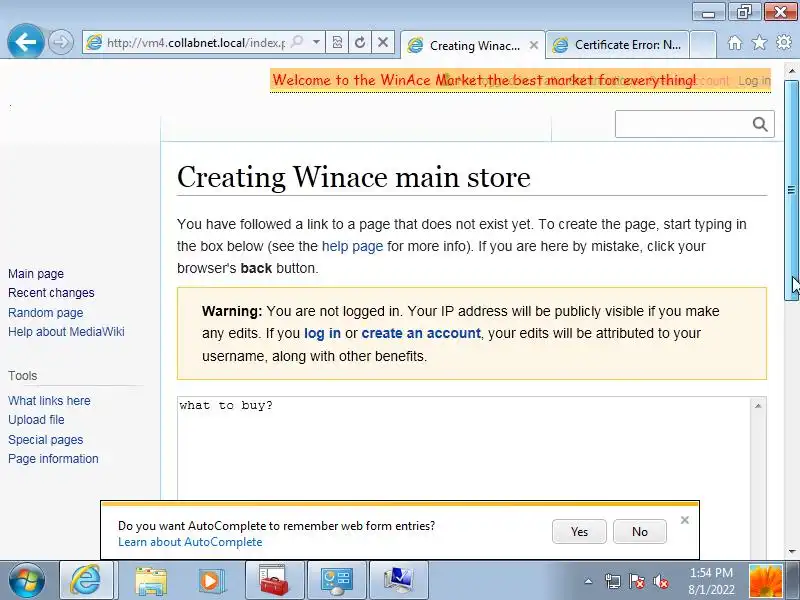Open the help page link
Image resolution: width=800 pixels, height=600 pixels.
(352, 246)
